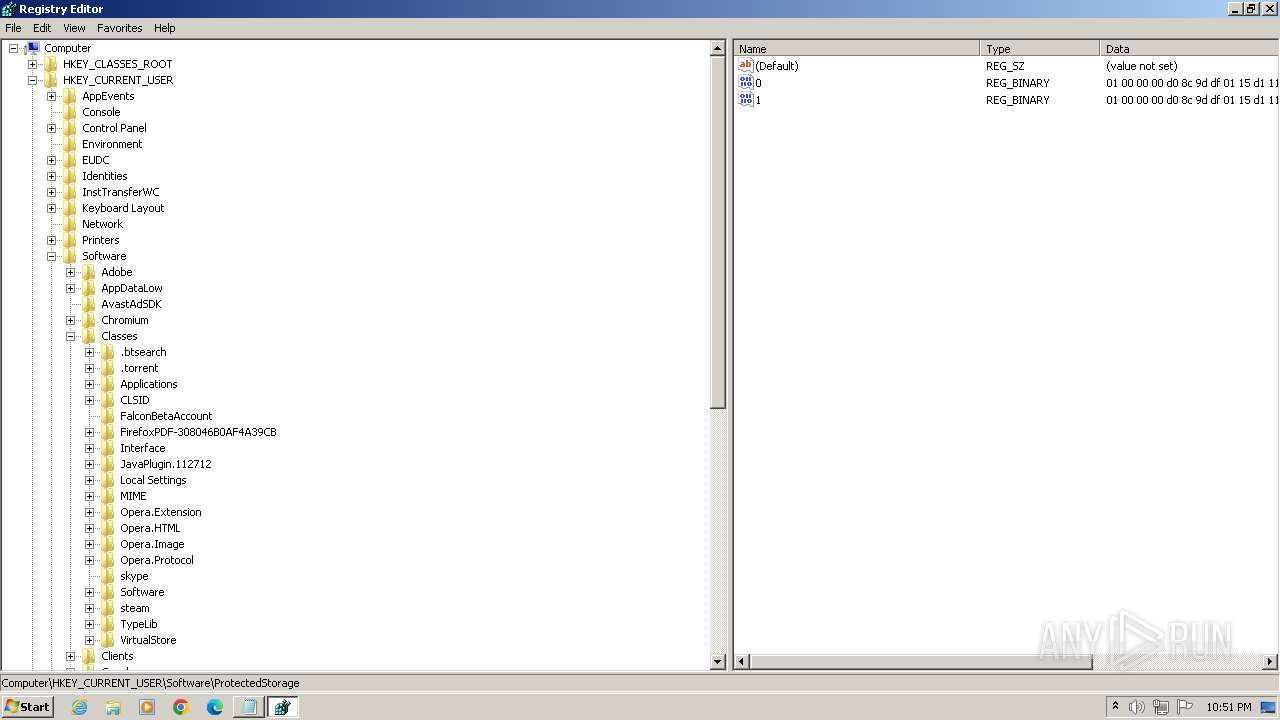Sort values by Data column header

tap(1189, 48)
